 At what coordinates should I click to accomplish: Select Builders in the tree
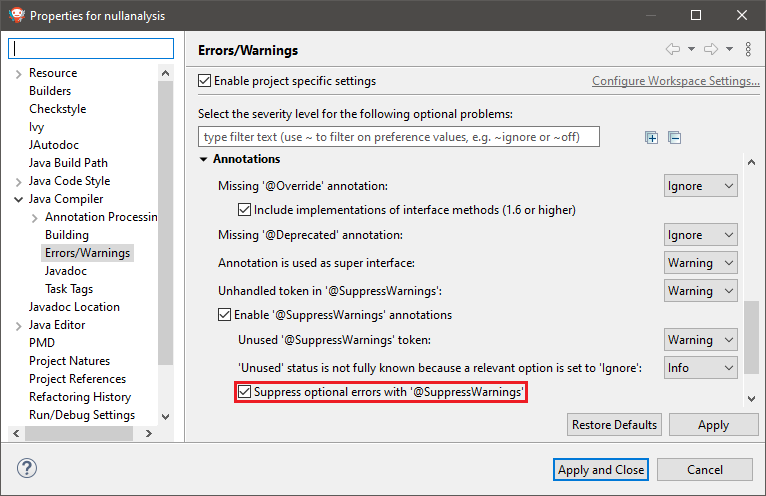[50, 91]
